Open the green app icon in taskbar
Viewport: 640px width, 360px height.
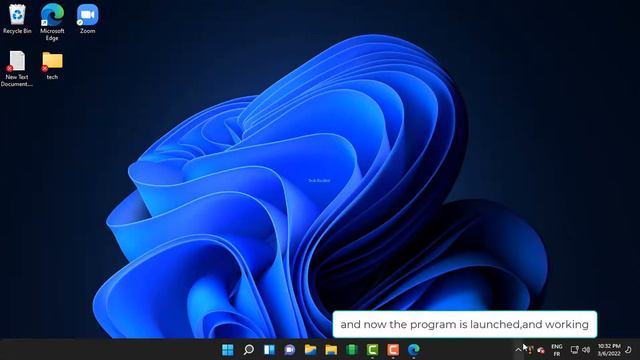tap(352, 350)
